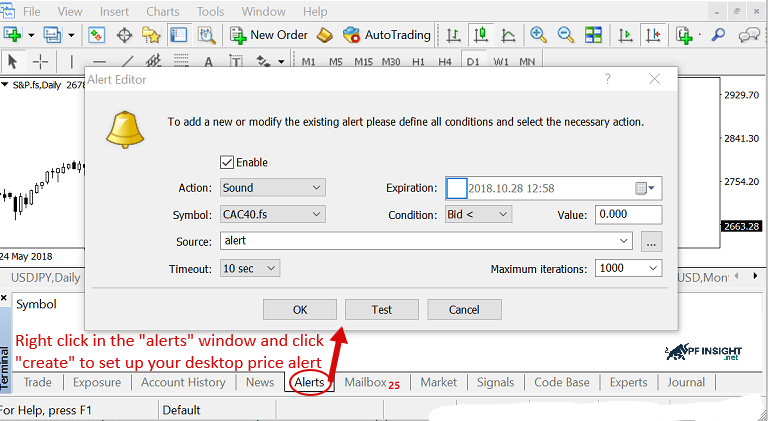Viewport: 768px width, 421px height.
Task: Select the crosshair cursor tool
Action: [41, 62]
